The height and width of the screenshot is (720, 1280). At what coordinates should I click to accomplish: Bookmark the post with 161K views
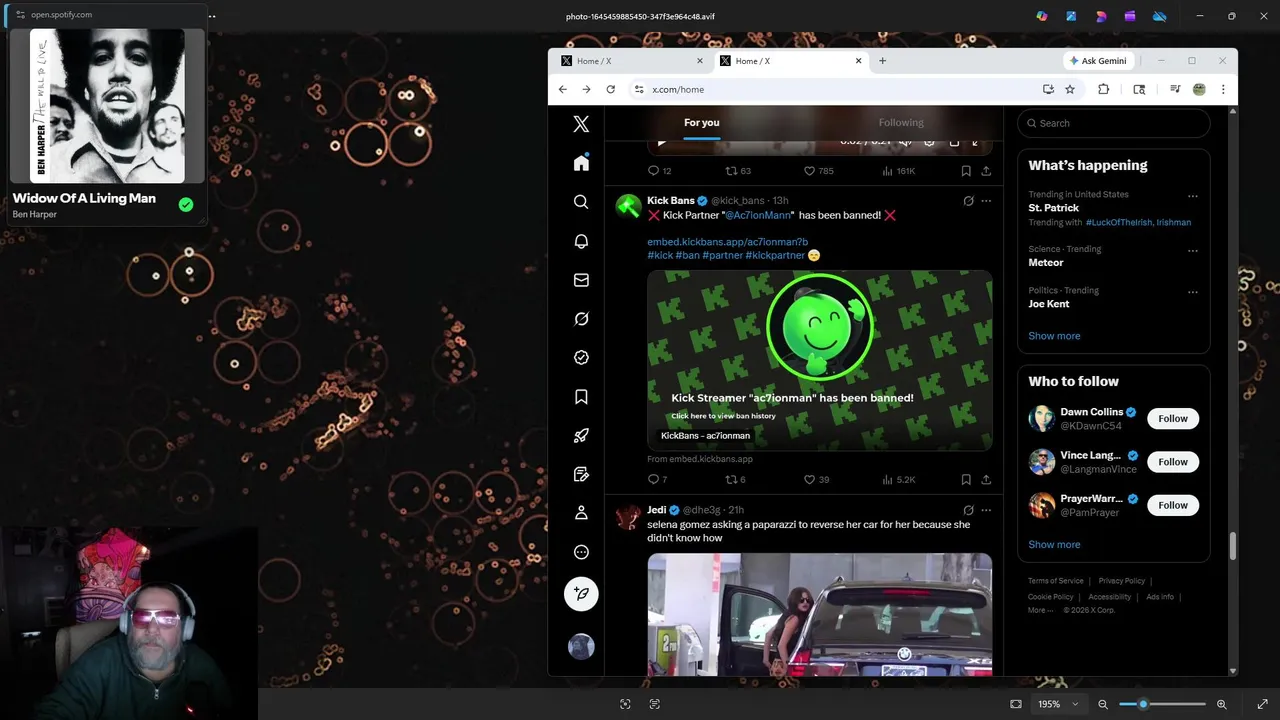[966, 171]
